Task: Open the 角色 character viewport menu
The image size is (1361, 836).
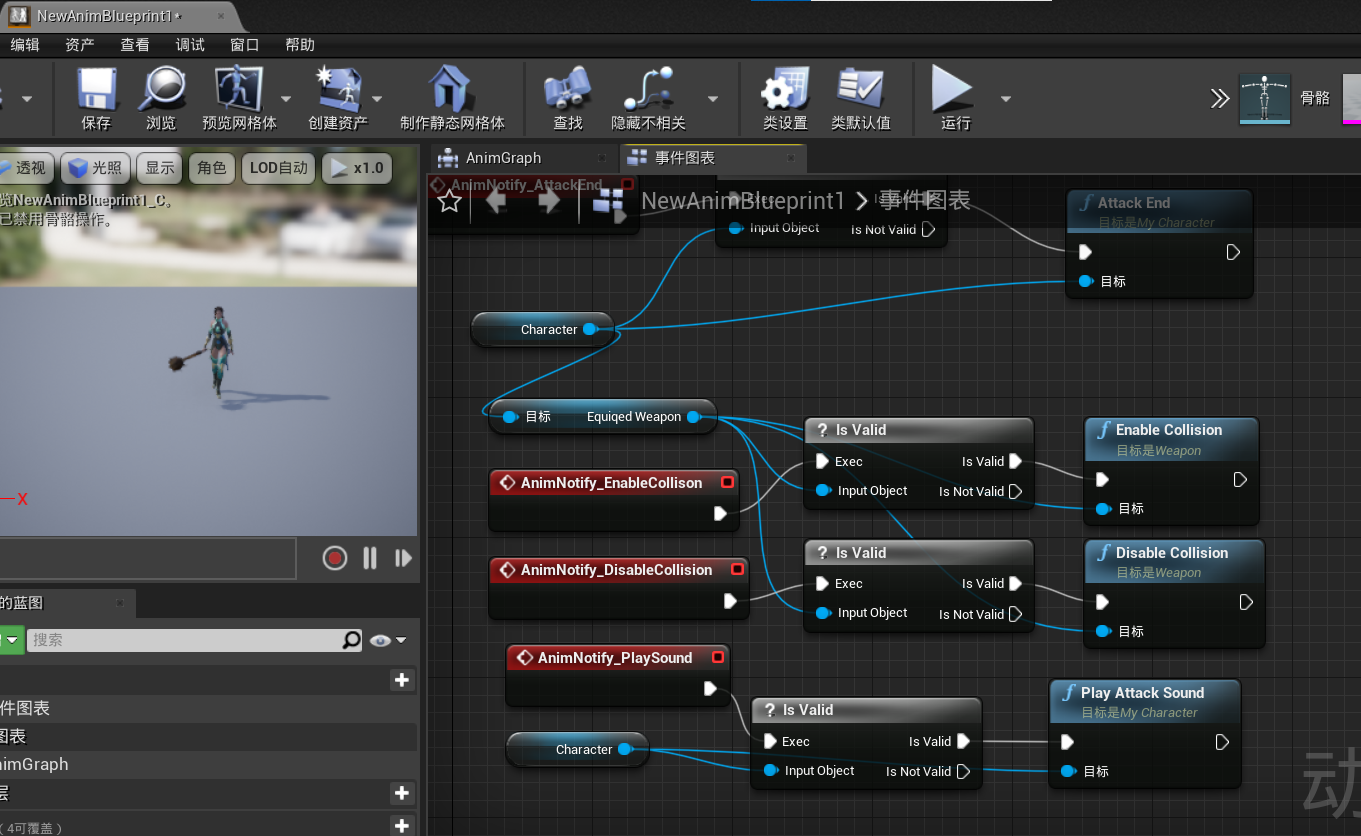Action: [x=212, y=168]
